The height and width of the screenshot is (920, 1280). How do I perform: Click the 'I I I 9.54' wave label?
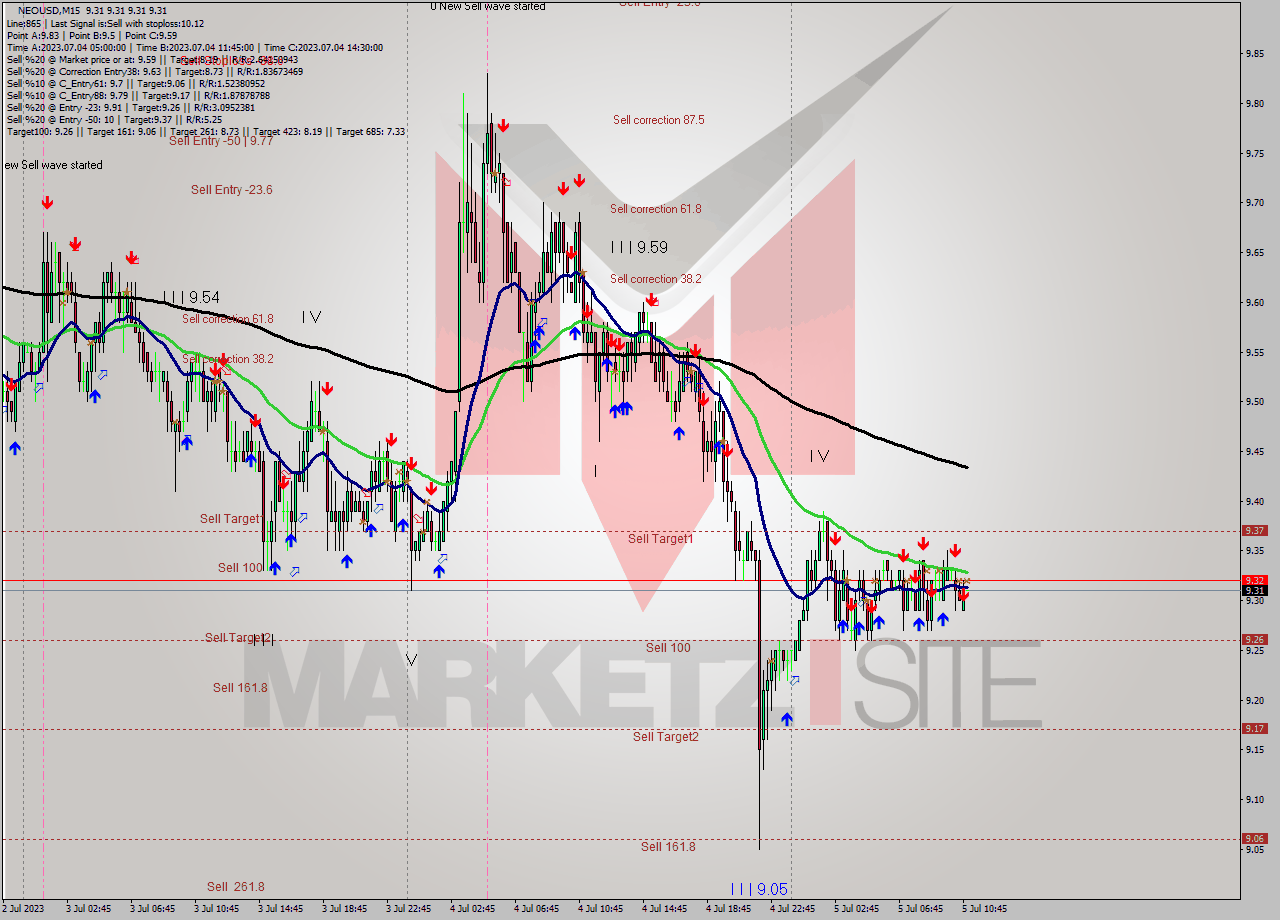[x=190, y=298]
